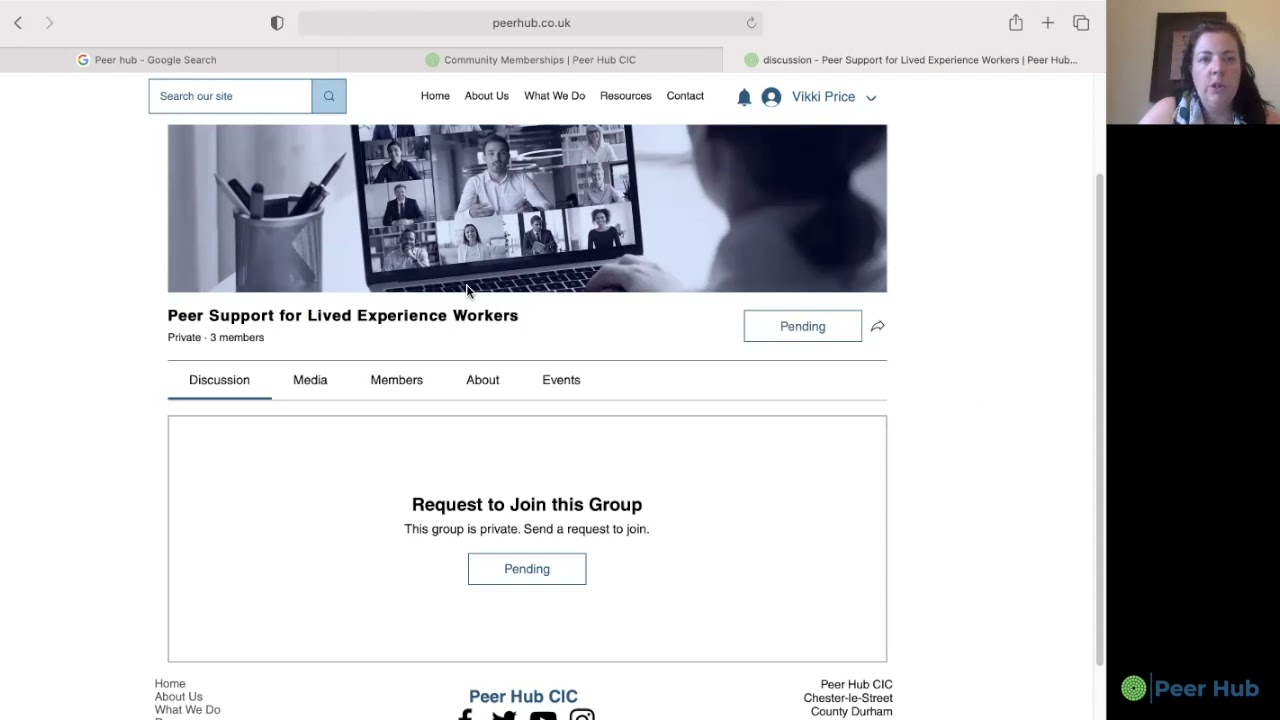
Task: Click the group cover banner image
Action: tap(527, 208)
